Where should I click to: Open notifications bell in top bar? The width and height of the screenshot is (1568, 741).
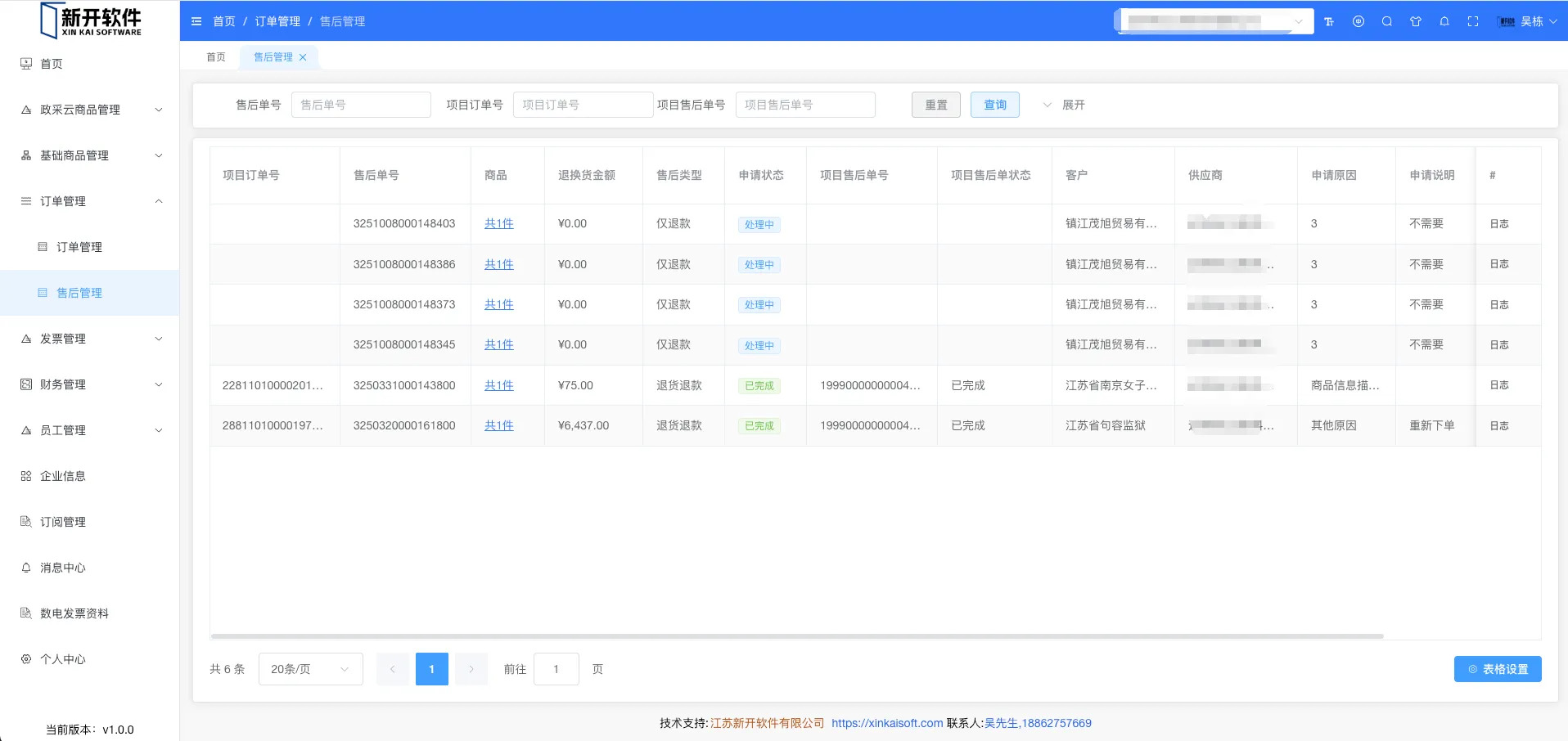[x=1444, y=22]
